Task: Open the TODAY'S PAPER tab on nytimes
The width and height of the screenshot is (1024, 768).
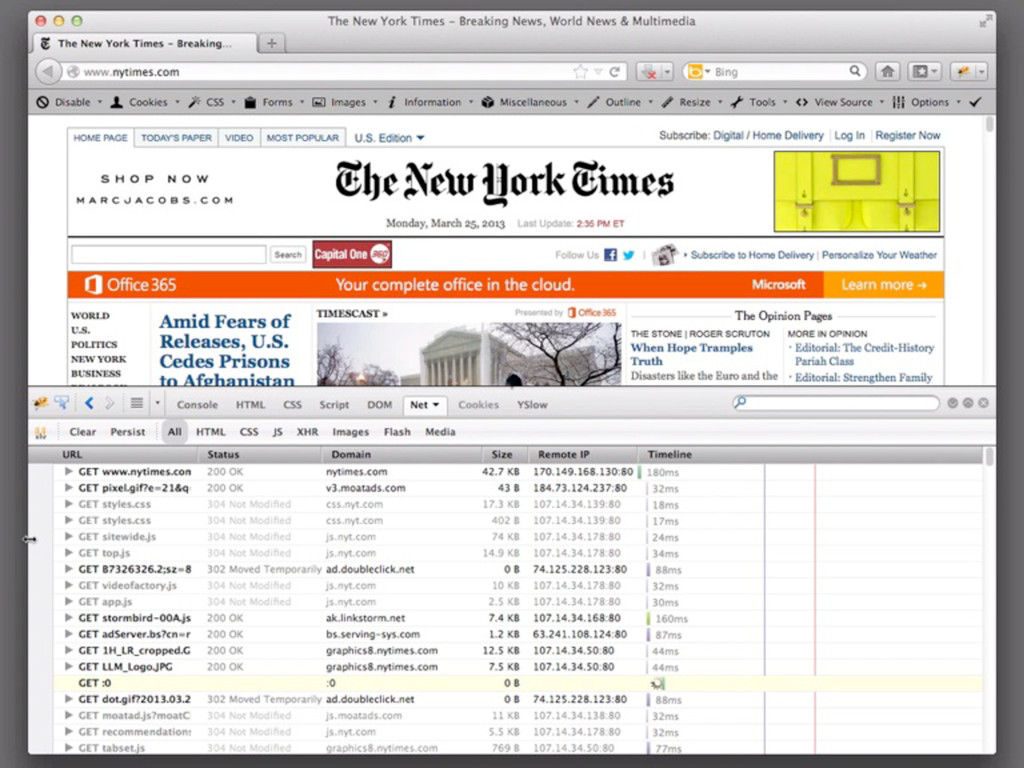Action: pyautogui.click(x=176, y=138)
